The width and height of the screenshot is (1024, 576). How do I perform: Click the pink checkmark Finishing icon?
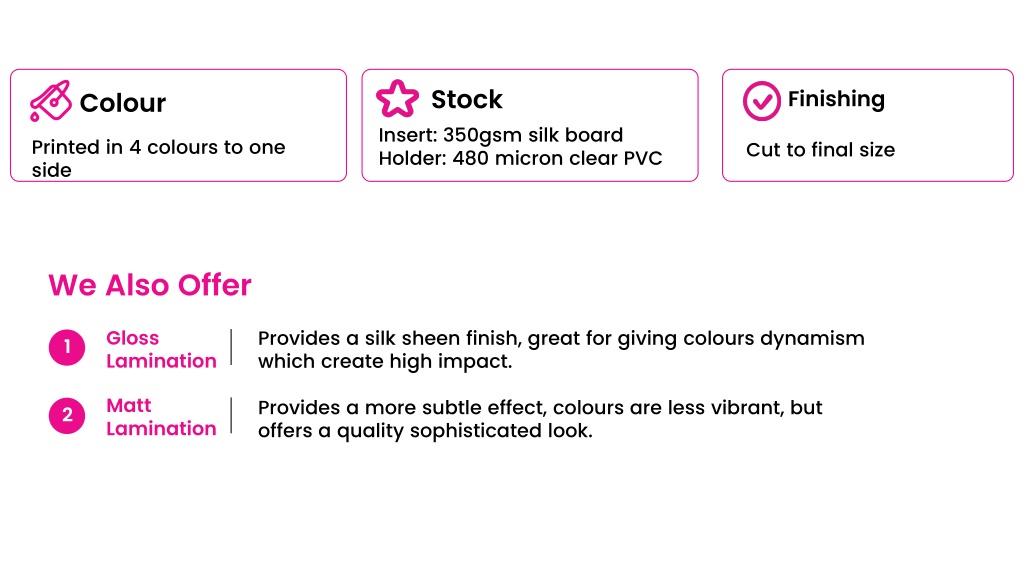(761, 101)
